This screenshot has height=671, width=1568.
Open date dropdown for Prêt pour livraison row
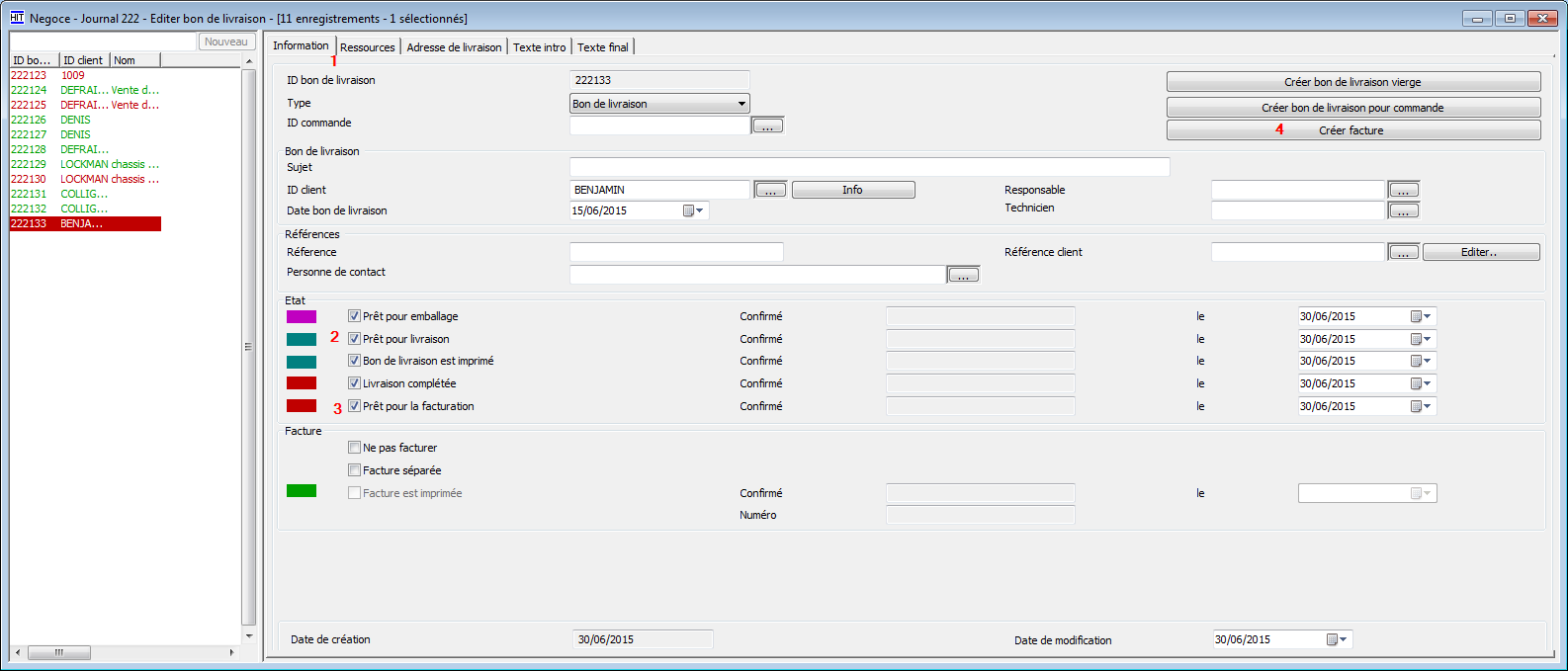(x=1421, y=339)
